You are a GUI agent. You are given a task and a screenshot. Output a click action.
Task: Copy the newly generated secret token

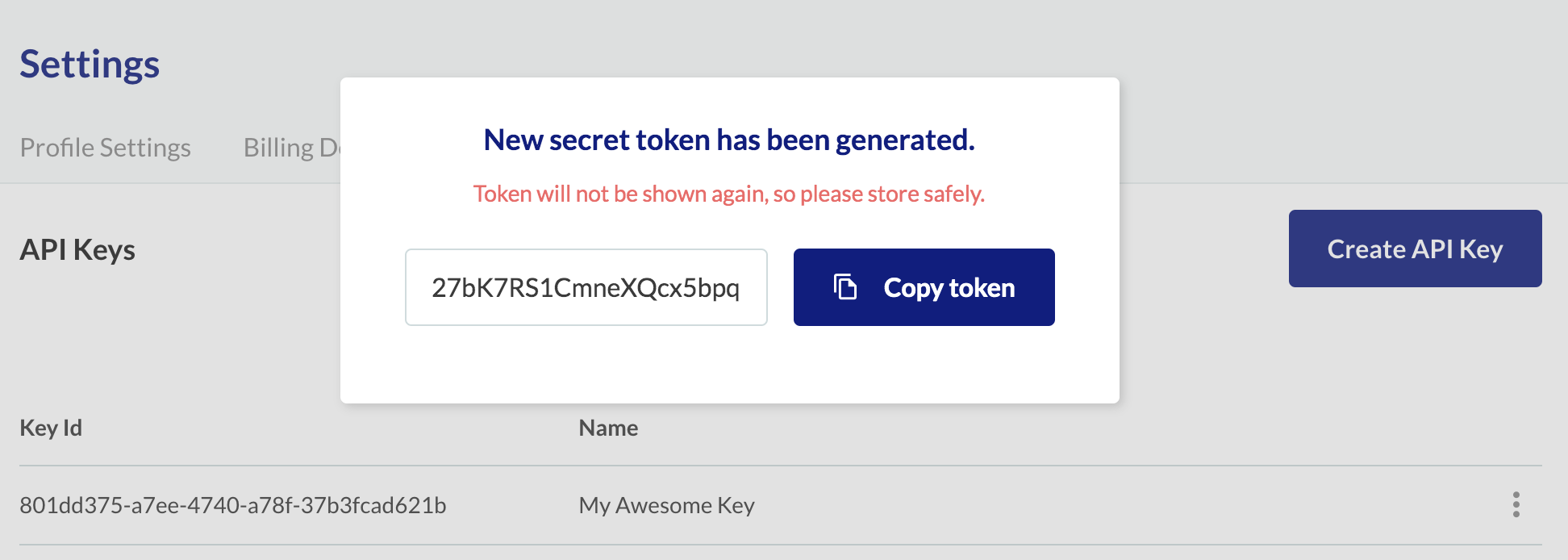point(924,287)
